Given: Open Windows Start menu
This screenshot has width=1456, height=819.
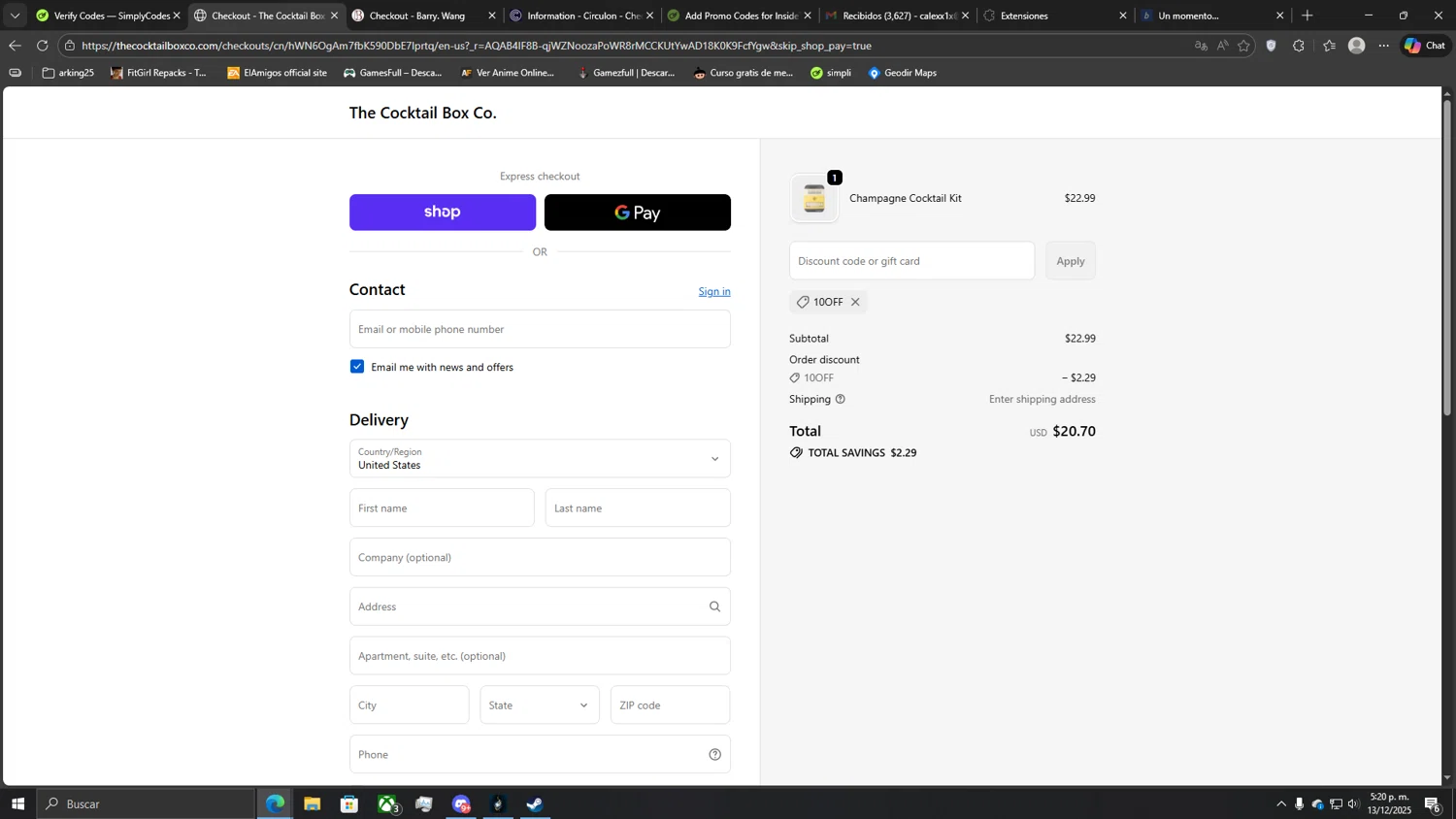Looking at the screenshot, I should click(17, 803).
